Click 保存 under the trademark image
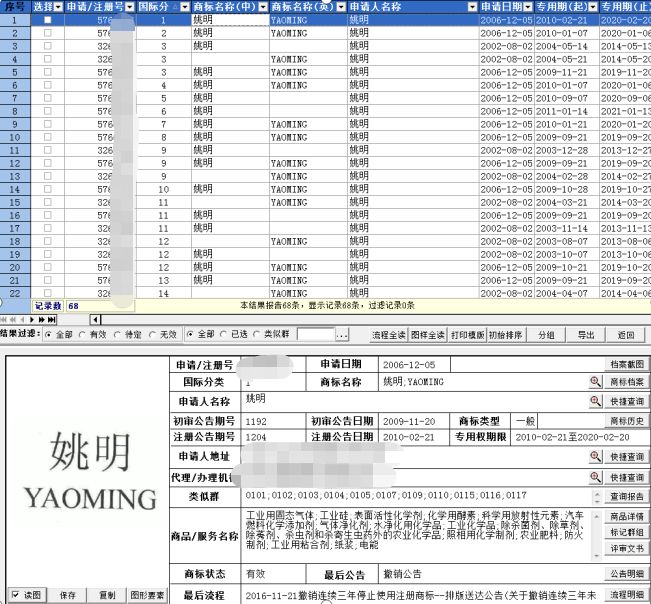 click(67, 595)
